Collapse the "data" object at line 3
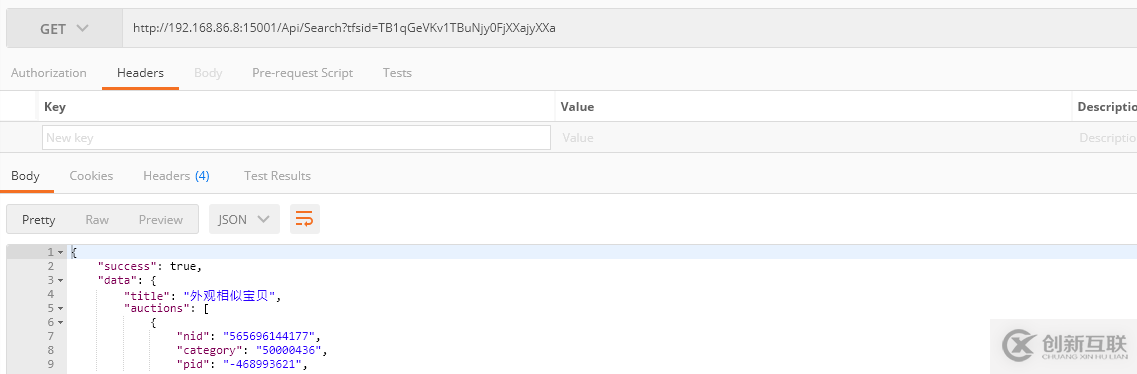 (61, 280)
